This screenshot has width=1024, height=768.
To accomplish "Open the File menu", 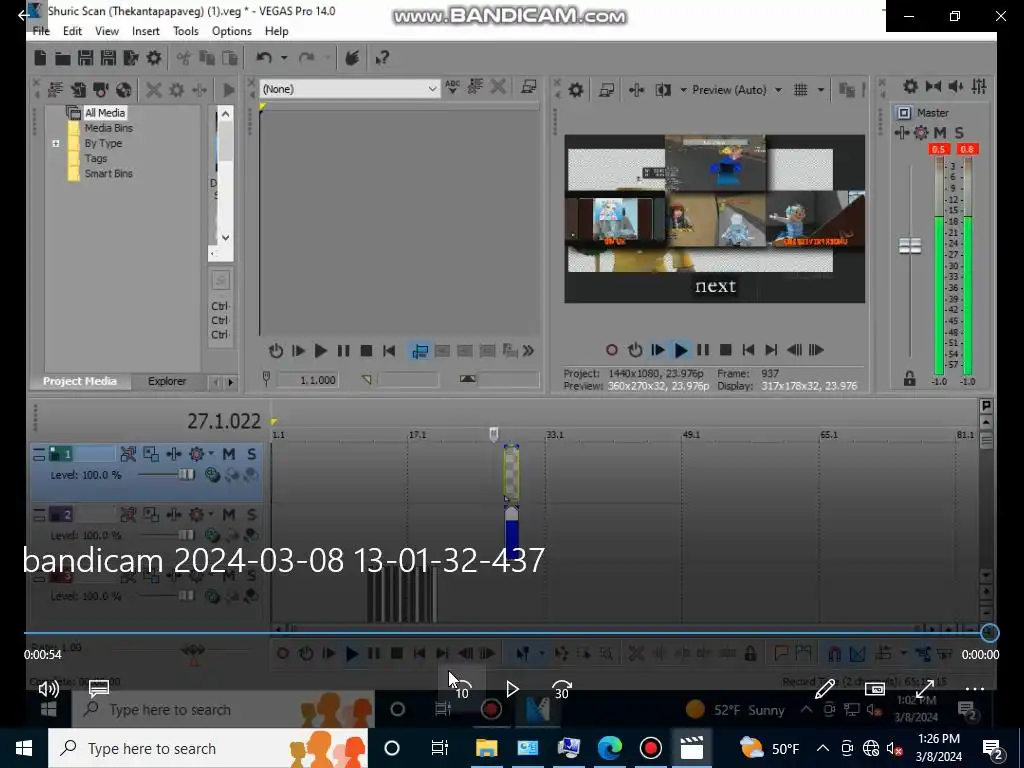I will pyautogui.click(x=40, y=31).
